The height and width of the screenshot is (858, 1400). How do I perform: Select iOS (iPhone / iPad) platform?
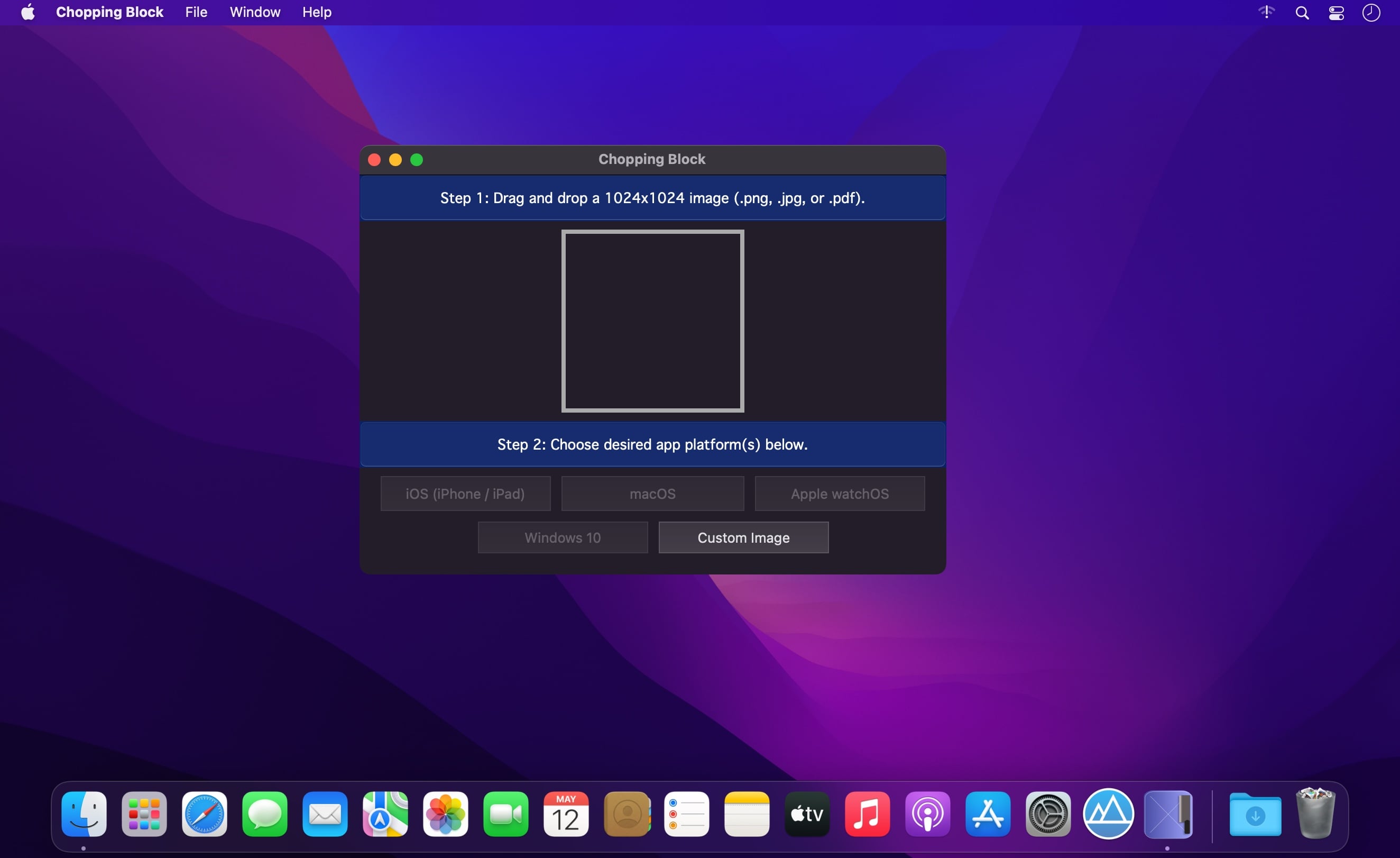(x=465, y=494)
